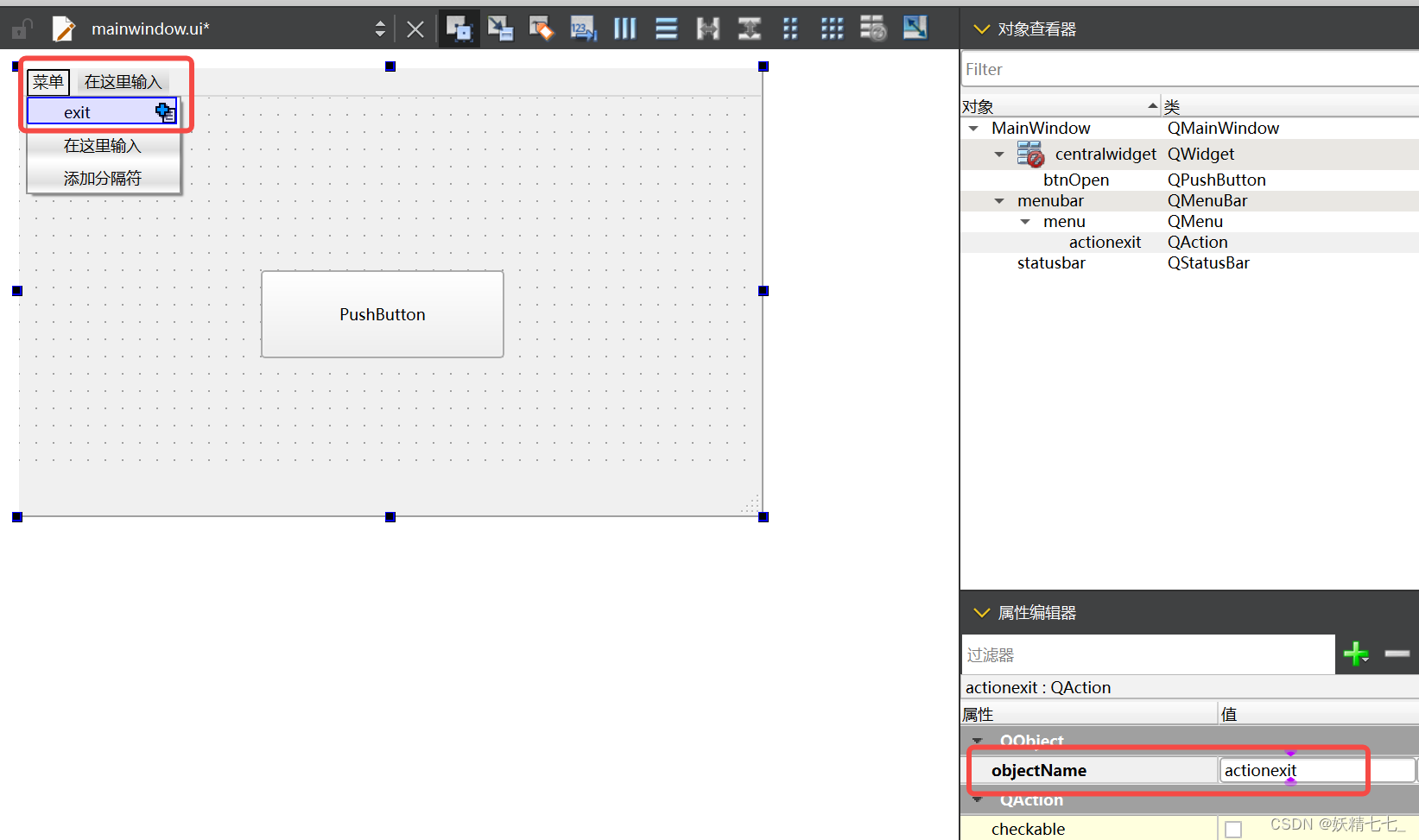Select centralwidget in the object tree
The height and width of the screenshot is (840, 1419).
click(1105, 154)
